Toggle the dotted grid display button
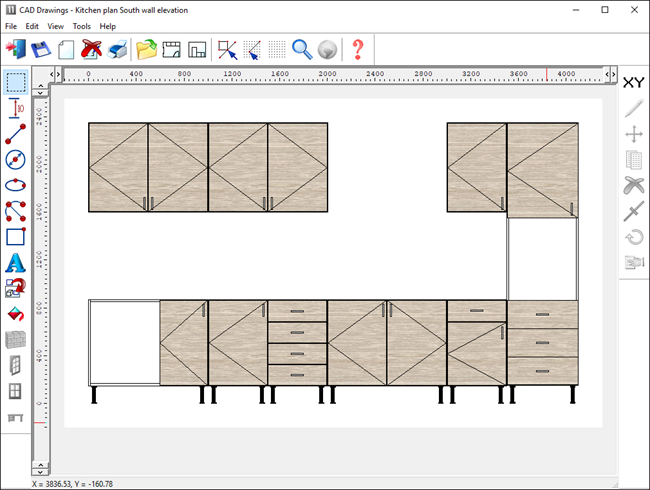This screenshot has width=650, height=490. coord(277,49)
